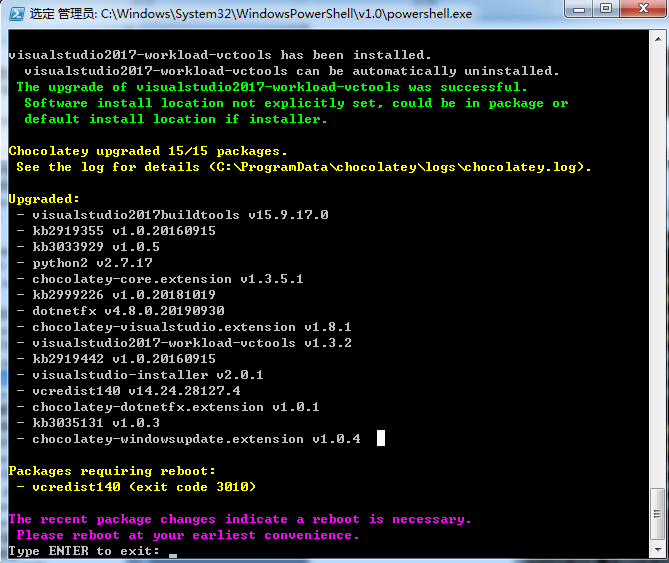Screen dimensions: 669x563
Task: Click the kb3035131 v1.0.3 line
Action: (88, 423)
